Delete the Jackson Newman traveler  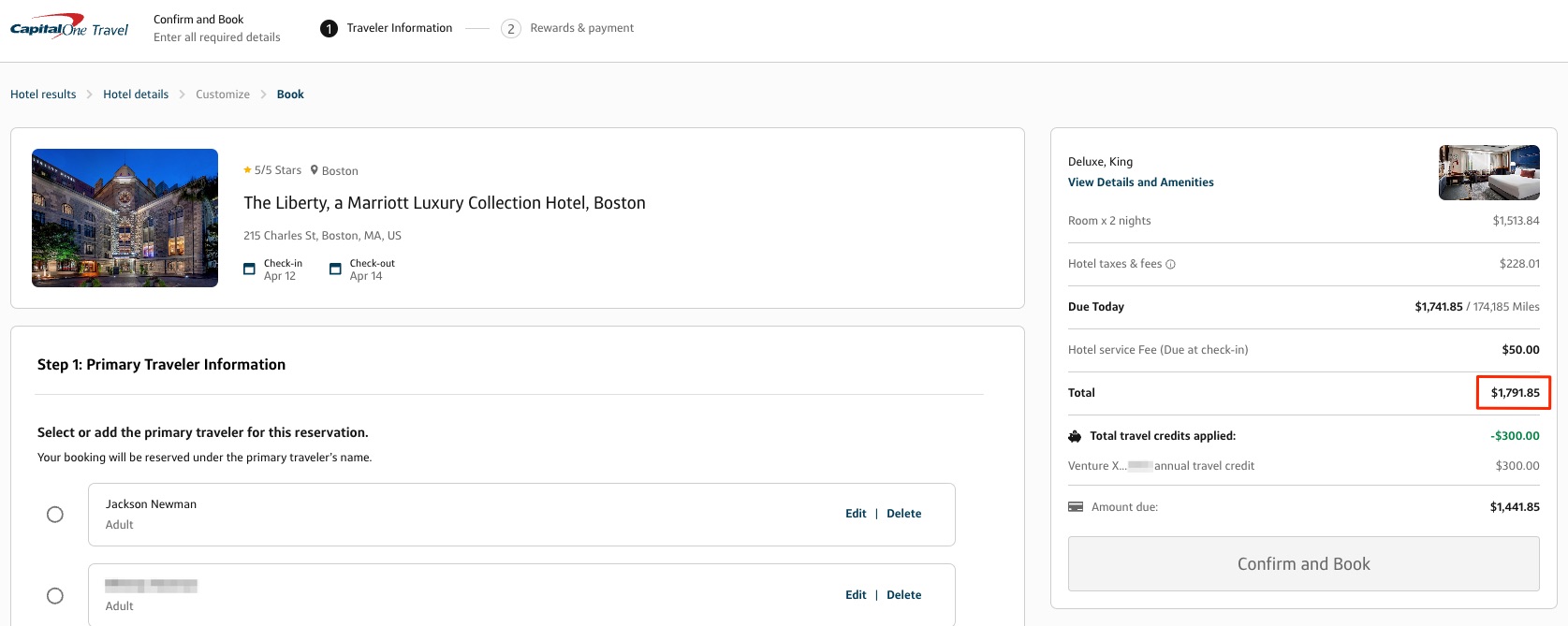tap(903, 514)
